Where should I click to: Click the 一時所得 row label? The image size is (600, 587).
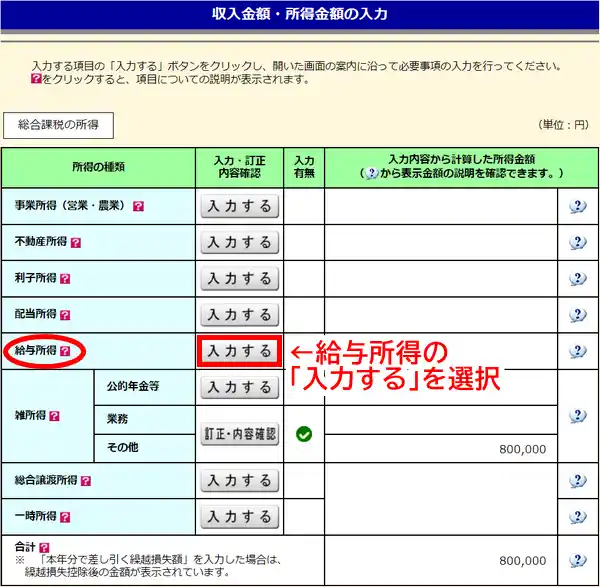(36, 516)
